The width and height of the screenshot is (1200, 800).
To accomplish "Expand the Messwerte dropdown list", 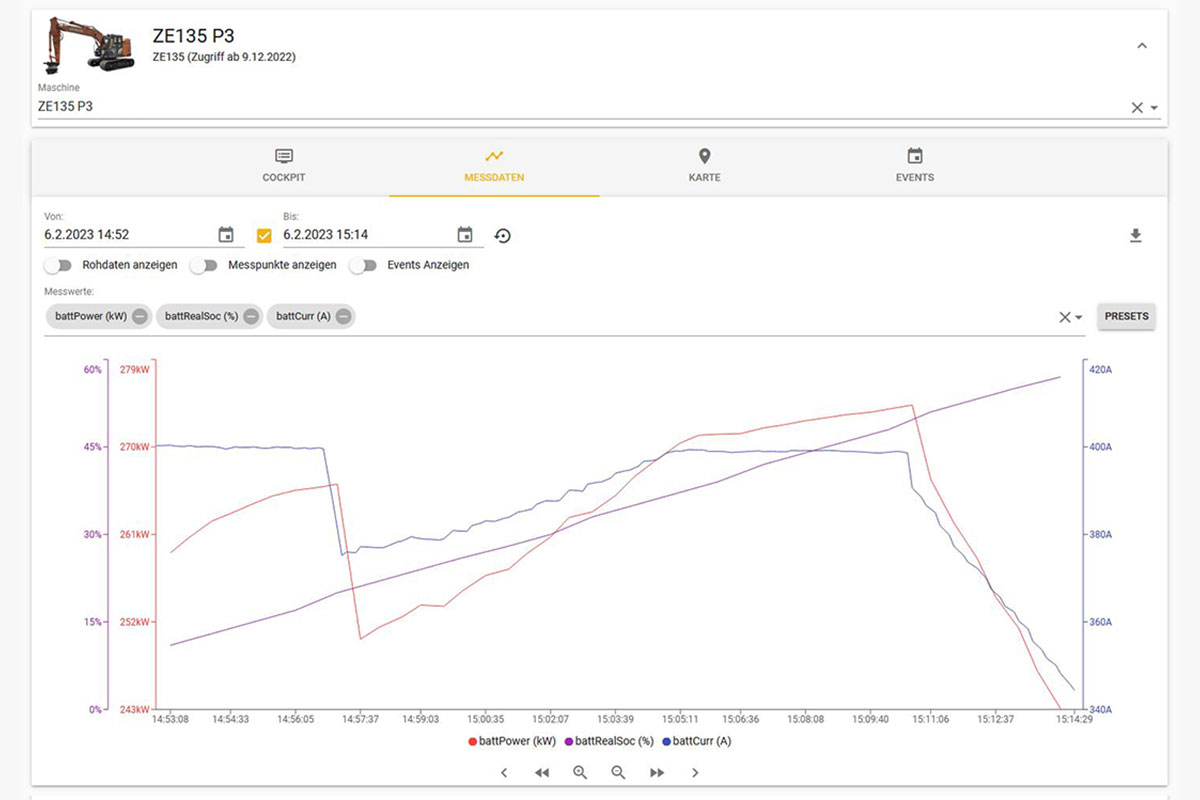I will click(1078, 318).
